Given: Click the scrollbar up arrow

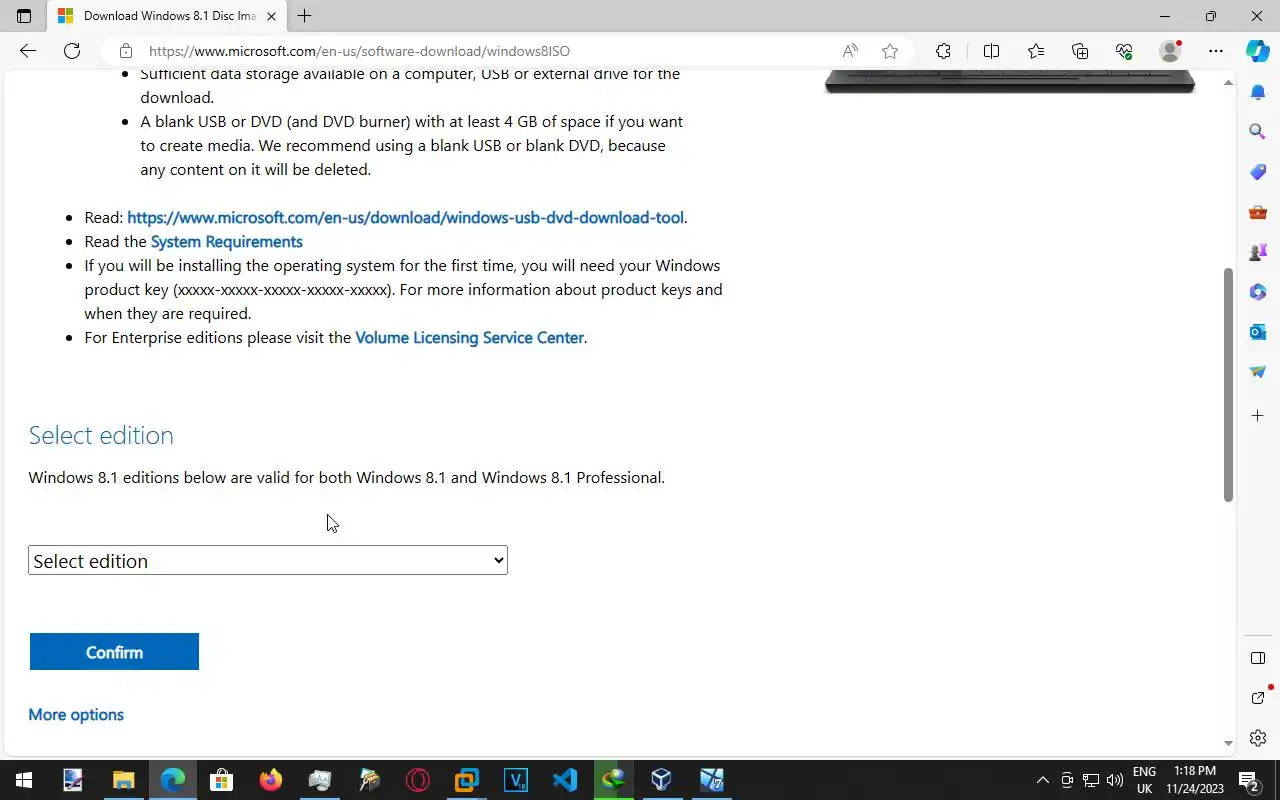Looking at the screenshot, I should (1229, 83).
